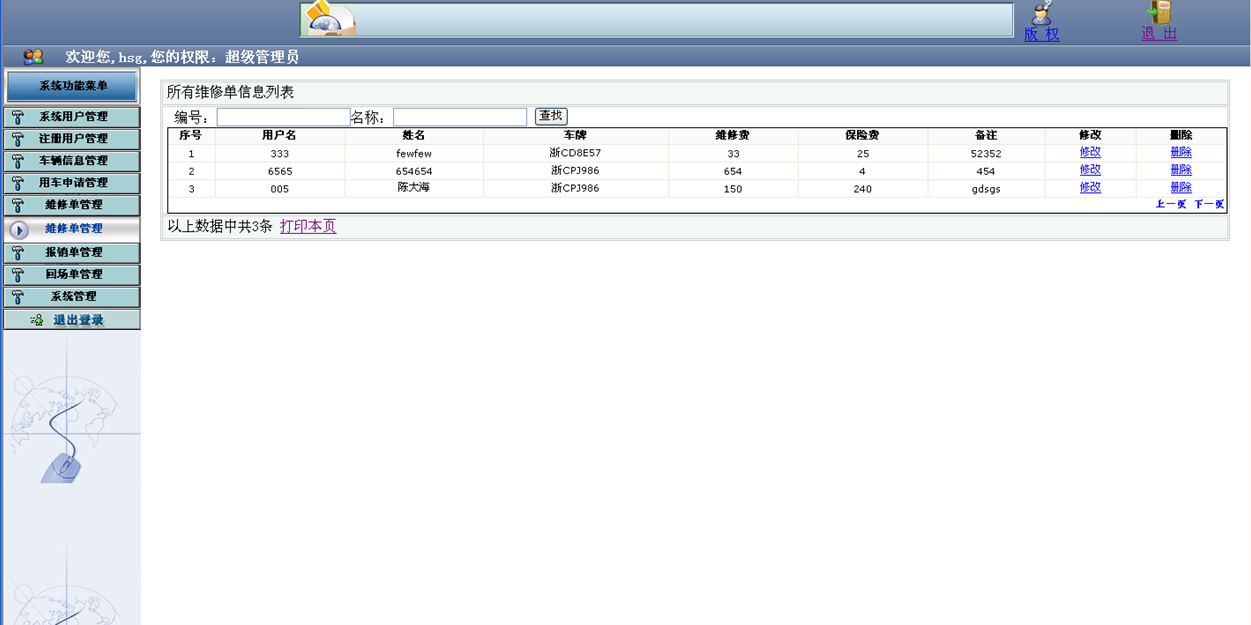1251x625 pixels.
Task: Click 修改 for user 005
Action: coord(1090,188)
